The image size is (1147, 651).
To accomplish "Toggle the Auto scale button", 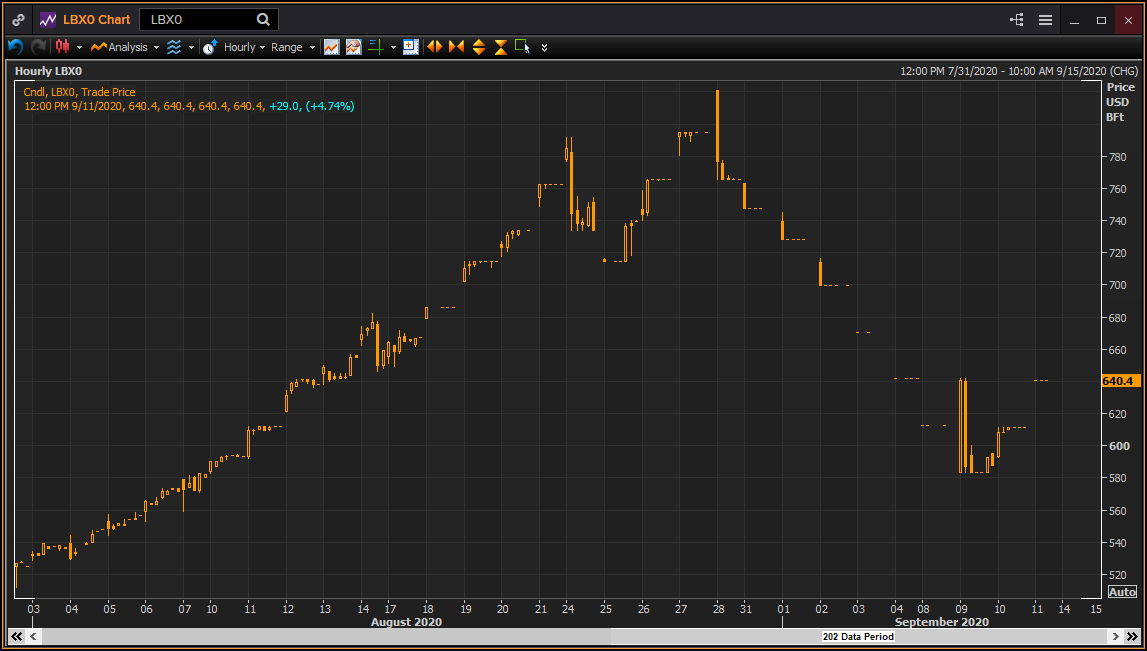I will (1122, 592).
